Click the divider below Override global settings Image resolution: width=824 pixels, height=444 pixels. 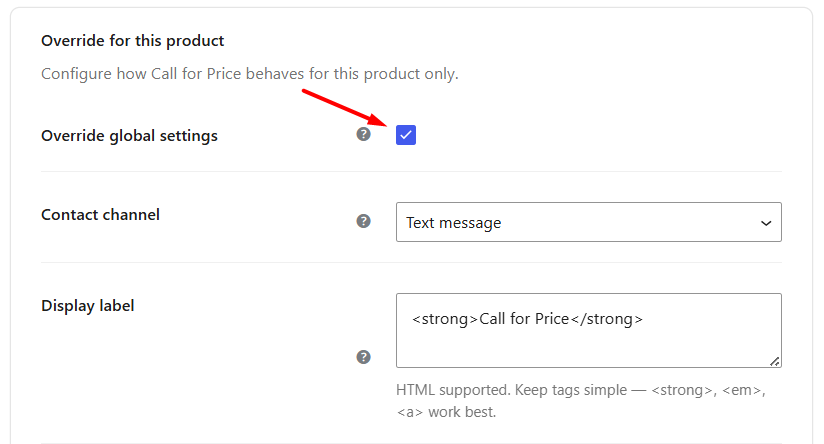411,171
